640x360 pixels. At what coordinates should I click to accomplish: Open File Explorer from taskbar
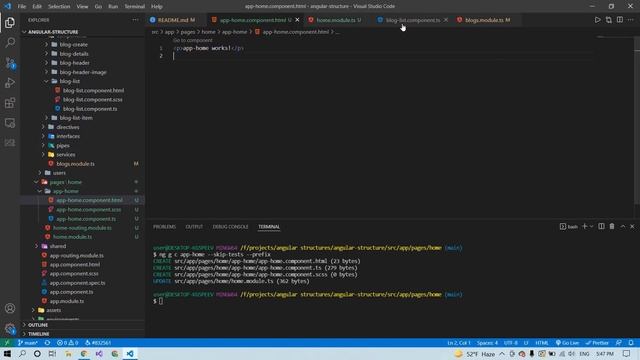point(68,353)
